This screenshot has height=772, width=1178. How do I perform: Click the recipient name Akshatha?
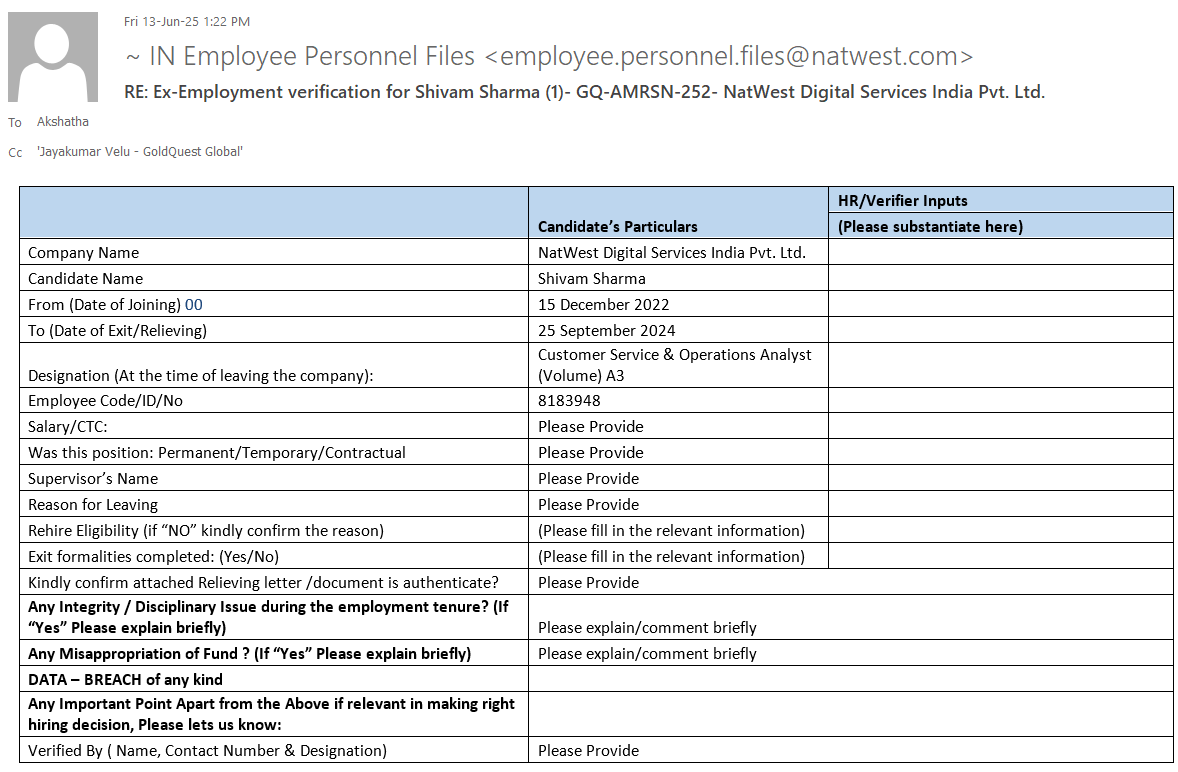(x=62, y=122)
